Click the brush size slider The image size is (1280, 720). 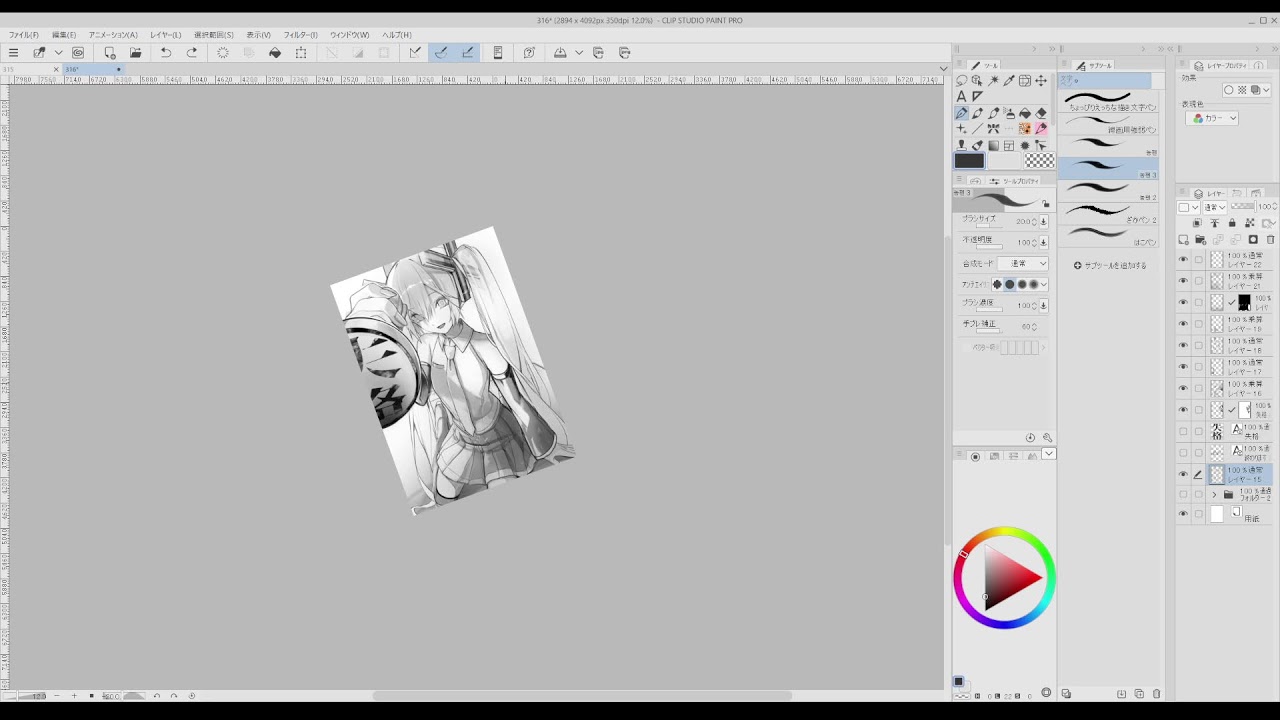988,225
